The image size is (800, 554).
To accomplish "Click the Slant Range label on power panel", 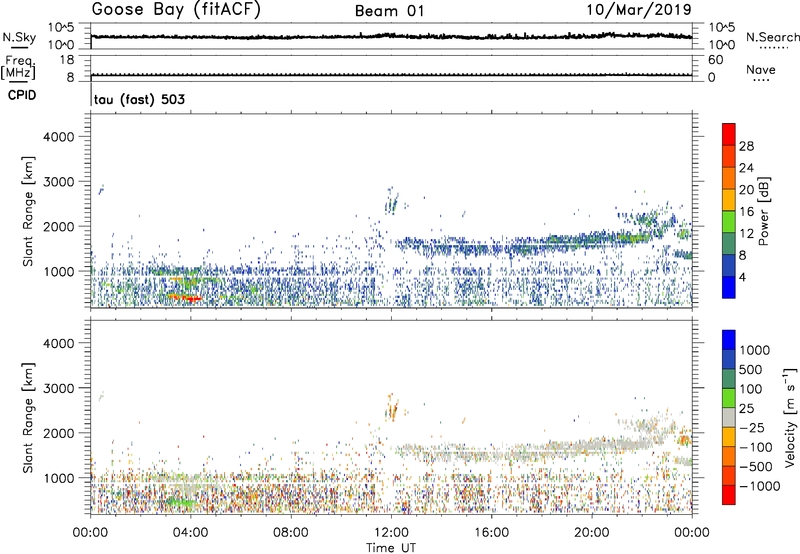I will tap(28, 211).
